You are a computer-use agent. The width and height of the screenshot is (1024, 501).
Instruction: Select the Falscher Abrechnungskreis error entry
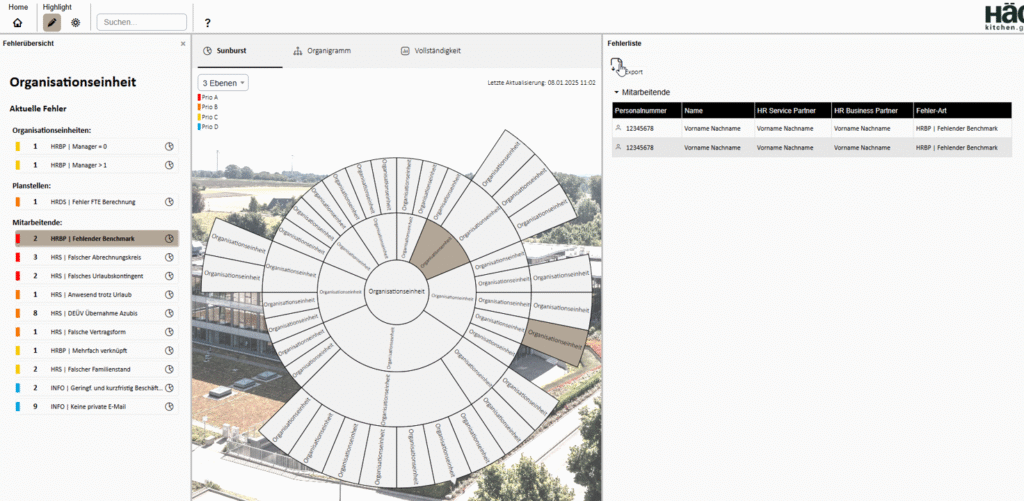[96, 257]
